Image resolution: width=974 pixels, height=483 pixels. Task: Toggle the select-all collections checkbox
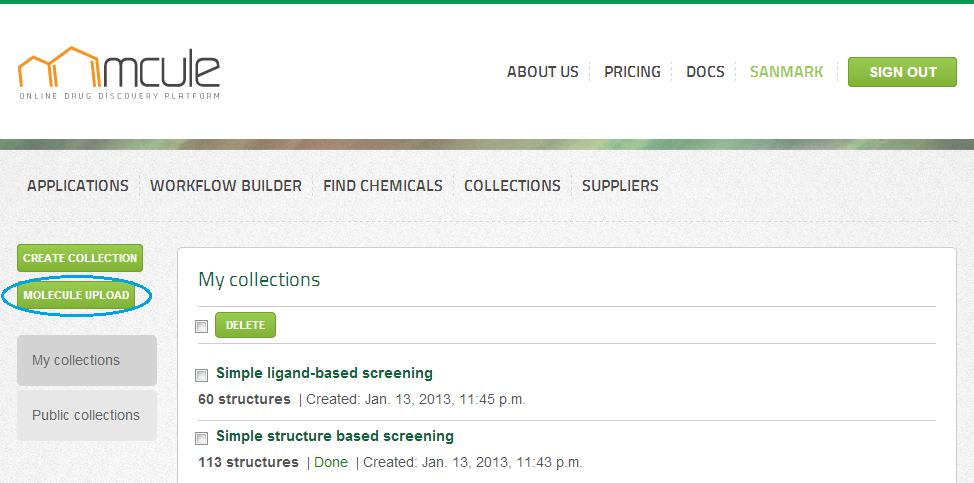point(202,326)
